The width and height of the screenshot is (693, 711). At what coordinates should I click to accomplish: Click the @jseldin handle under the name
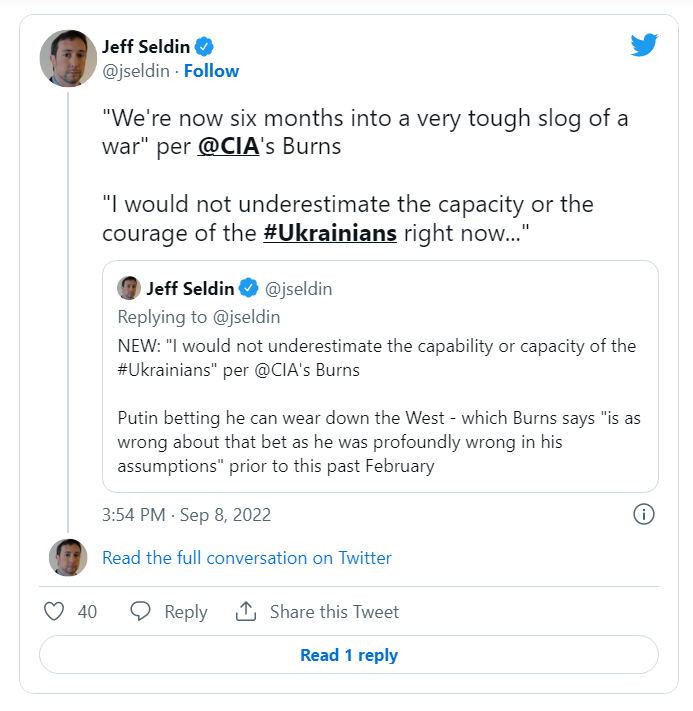coord(137,71)
